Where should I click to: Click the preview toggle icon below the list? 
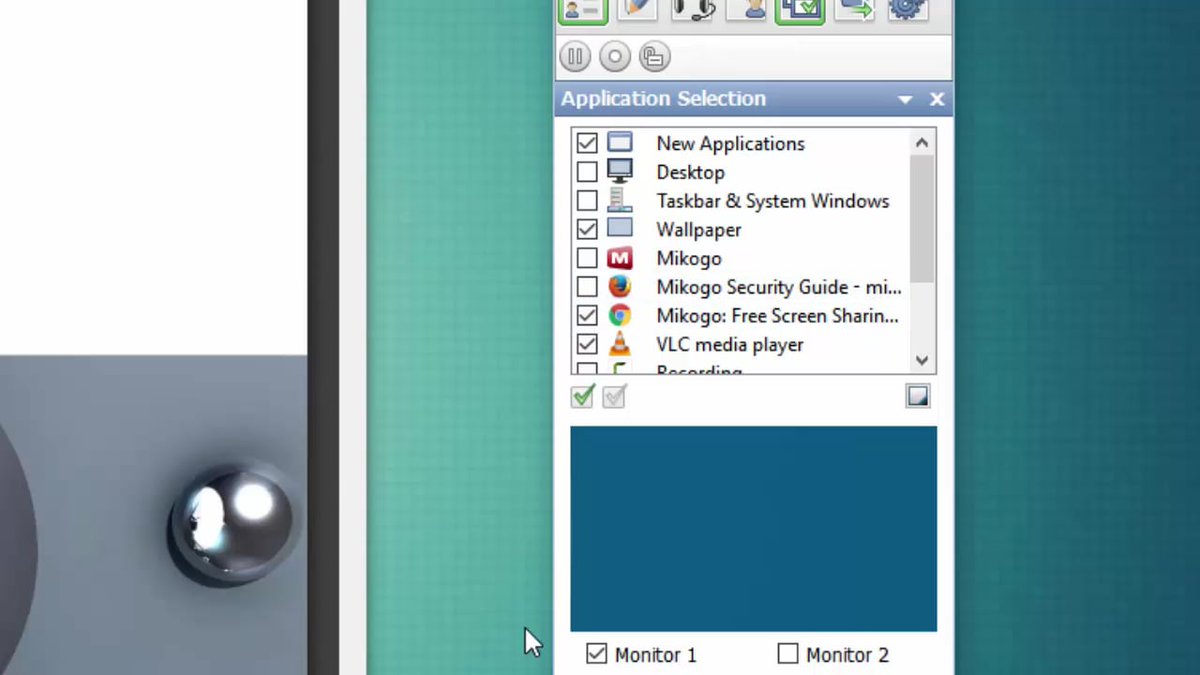(918, 396)
